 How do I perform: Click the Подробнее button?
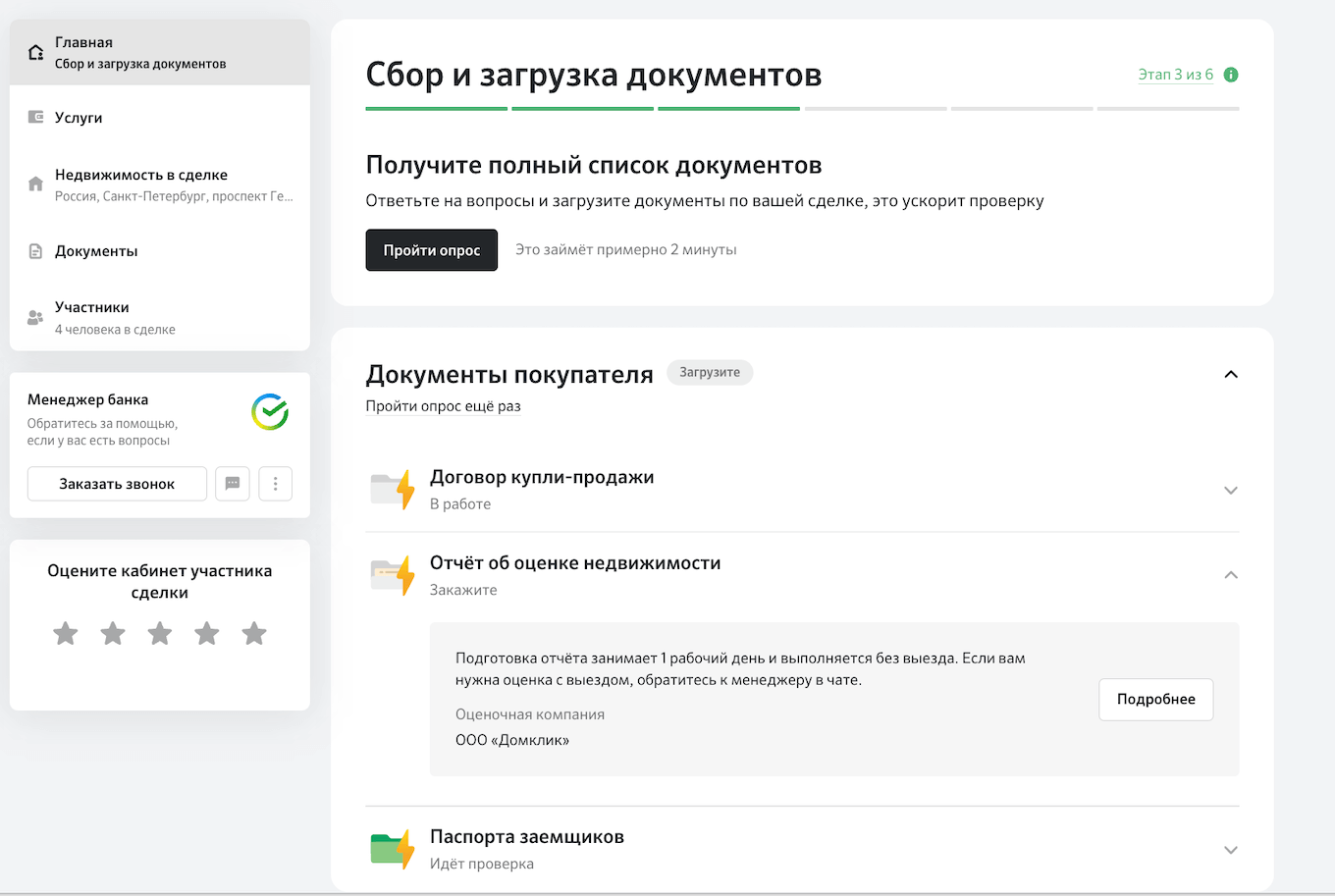(x=1155, y=700)
